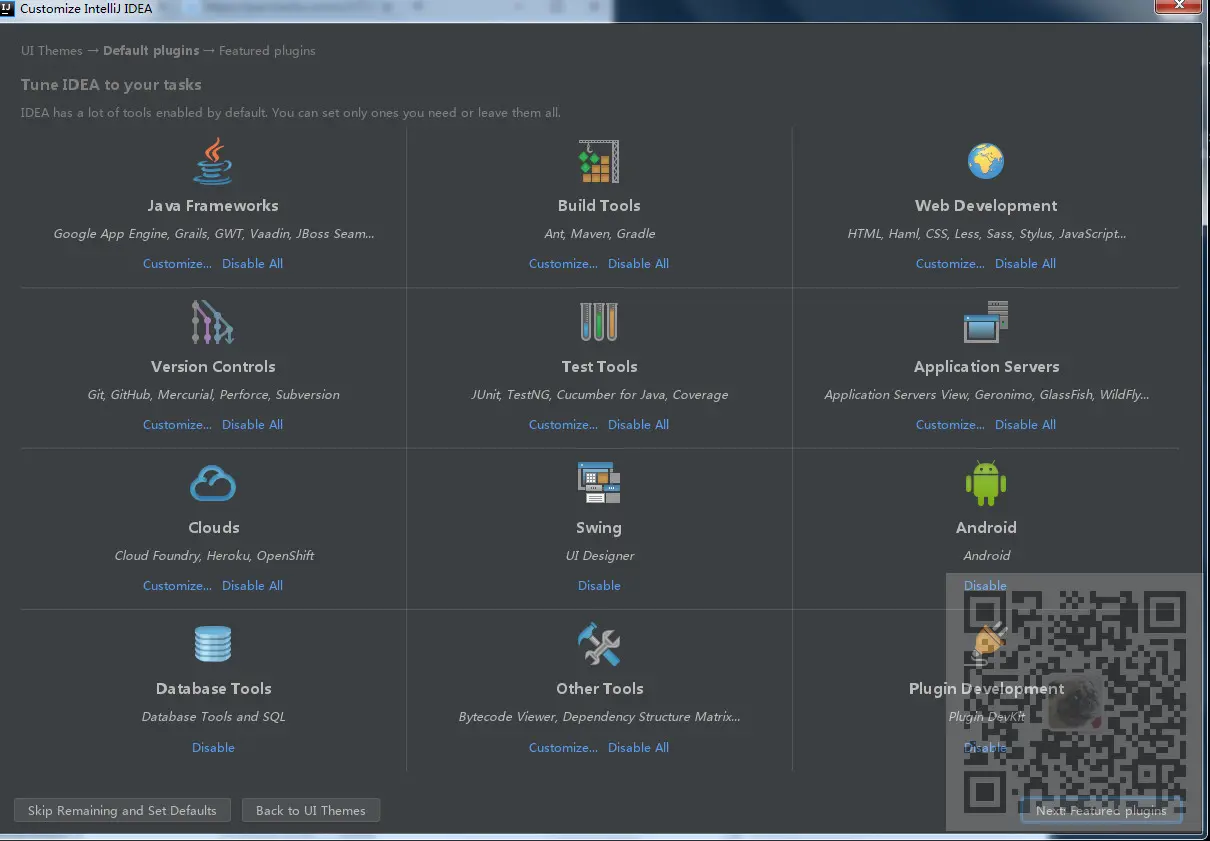Click 'Tune IDEA to your tasks' title
1210x841 pixels.
pos(111,85)
